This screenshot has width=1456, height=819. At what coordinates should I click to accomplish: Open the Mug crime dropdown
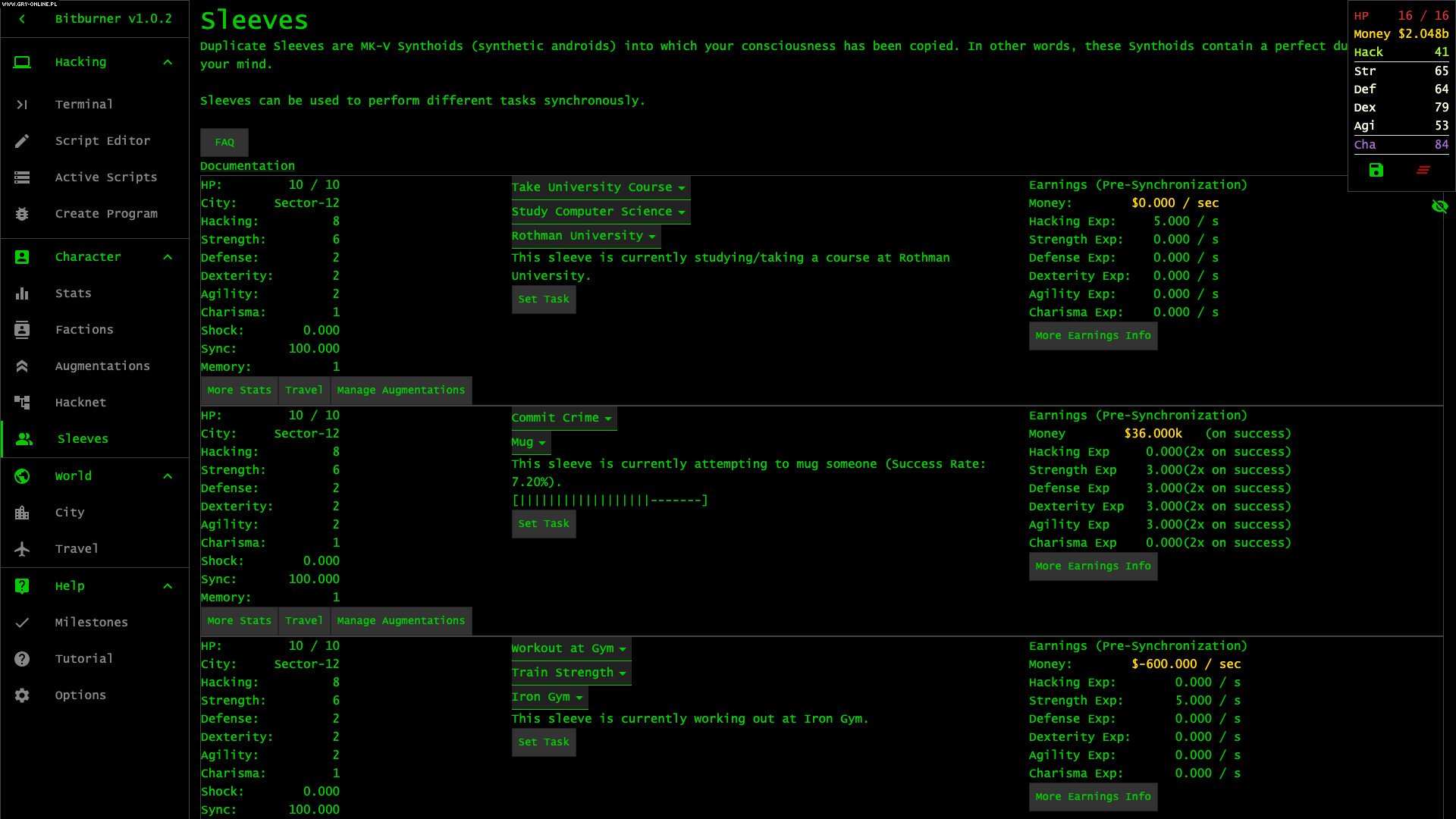(530, 442)
